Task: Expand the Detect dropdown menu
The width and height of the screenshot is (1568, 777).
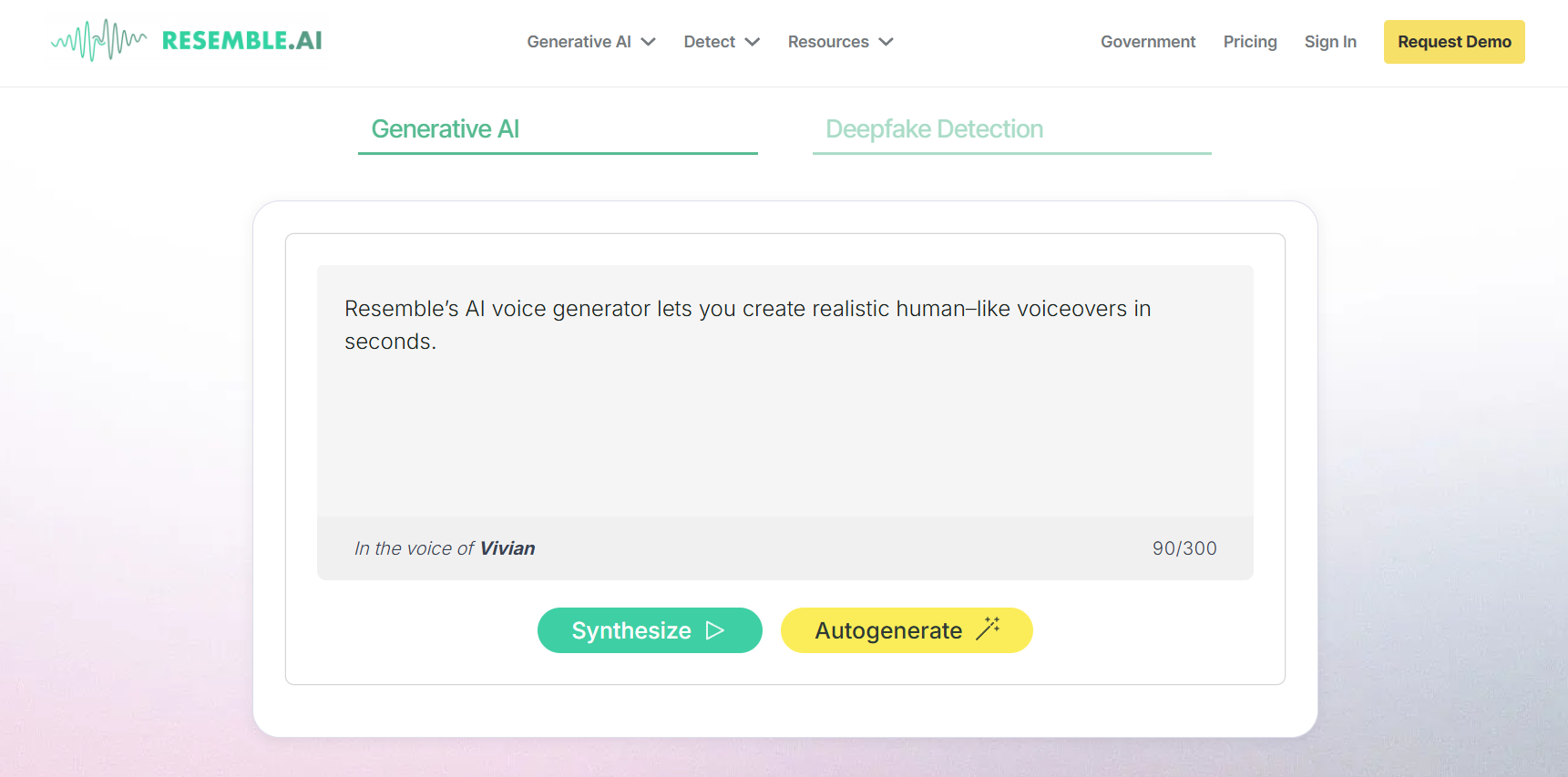Action: click(x=722, y=42)
